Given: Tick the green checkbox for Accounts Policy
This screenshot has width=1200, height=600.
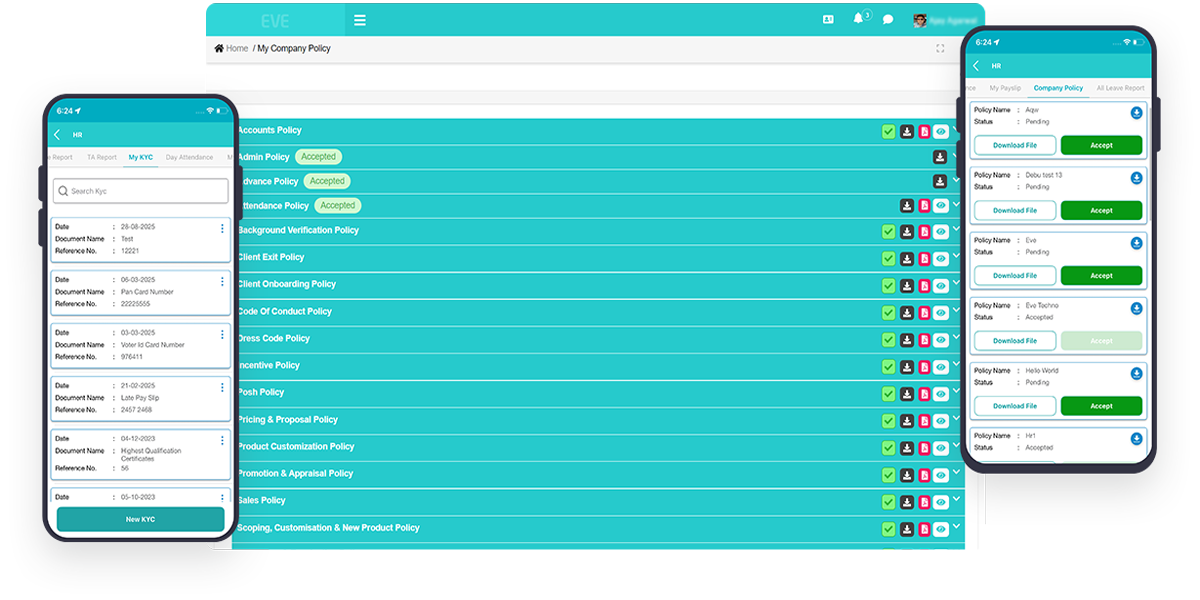Looking at the screenshot, I should point(888,132).
